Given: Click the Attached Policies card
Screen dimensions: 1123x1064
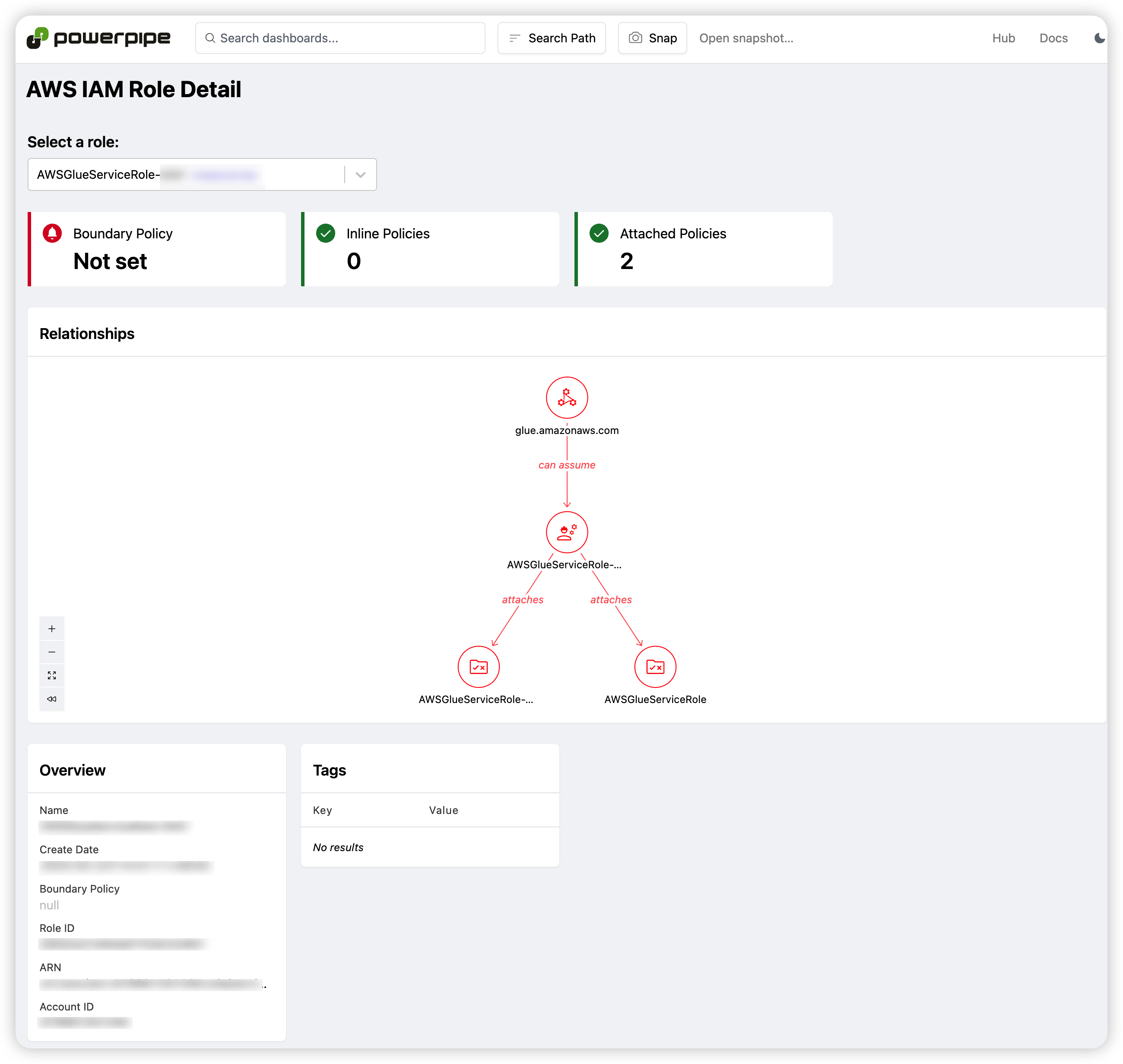Looking at the screenshot, I should tap(703, 249).
